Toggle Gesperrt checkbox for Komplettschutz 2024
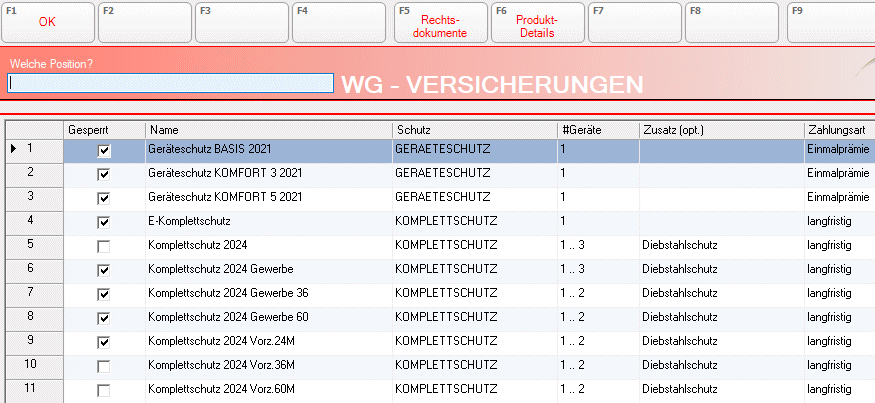Viewport: 875px width, 403px height. point(104,246)
